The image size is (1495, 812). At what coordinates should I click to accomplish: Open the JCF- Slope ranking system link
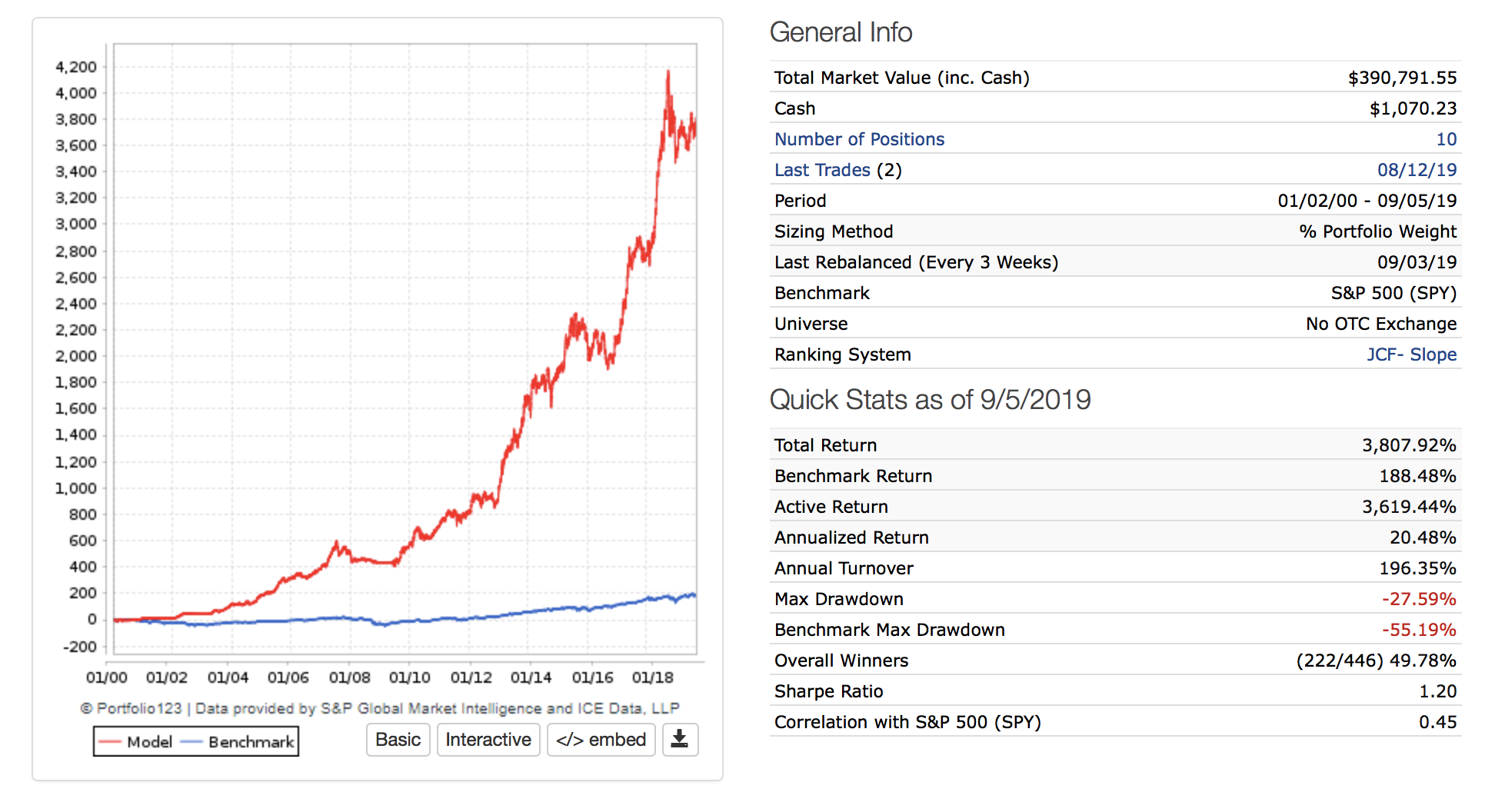pos(1411,354)
